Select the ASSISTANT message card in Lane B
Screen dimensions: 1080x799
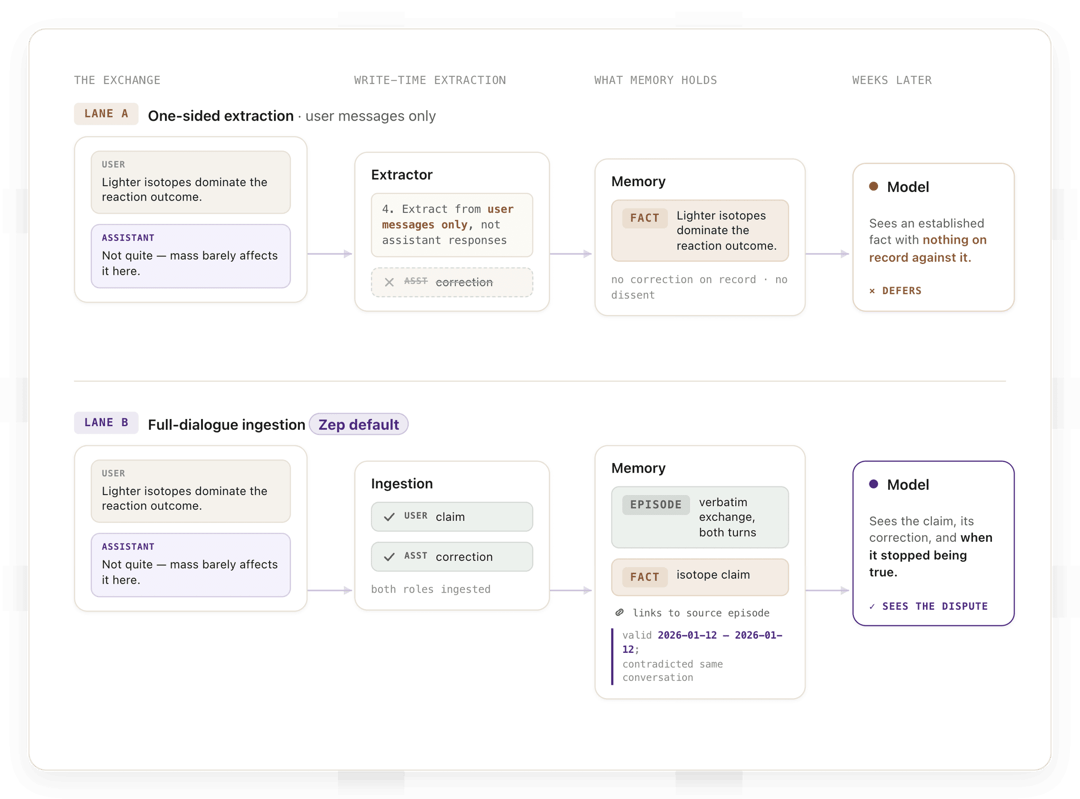[x=191, y=565]
